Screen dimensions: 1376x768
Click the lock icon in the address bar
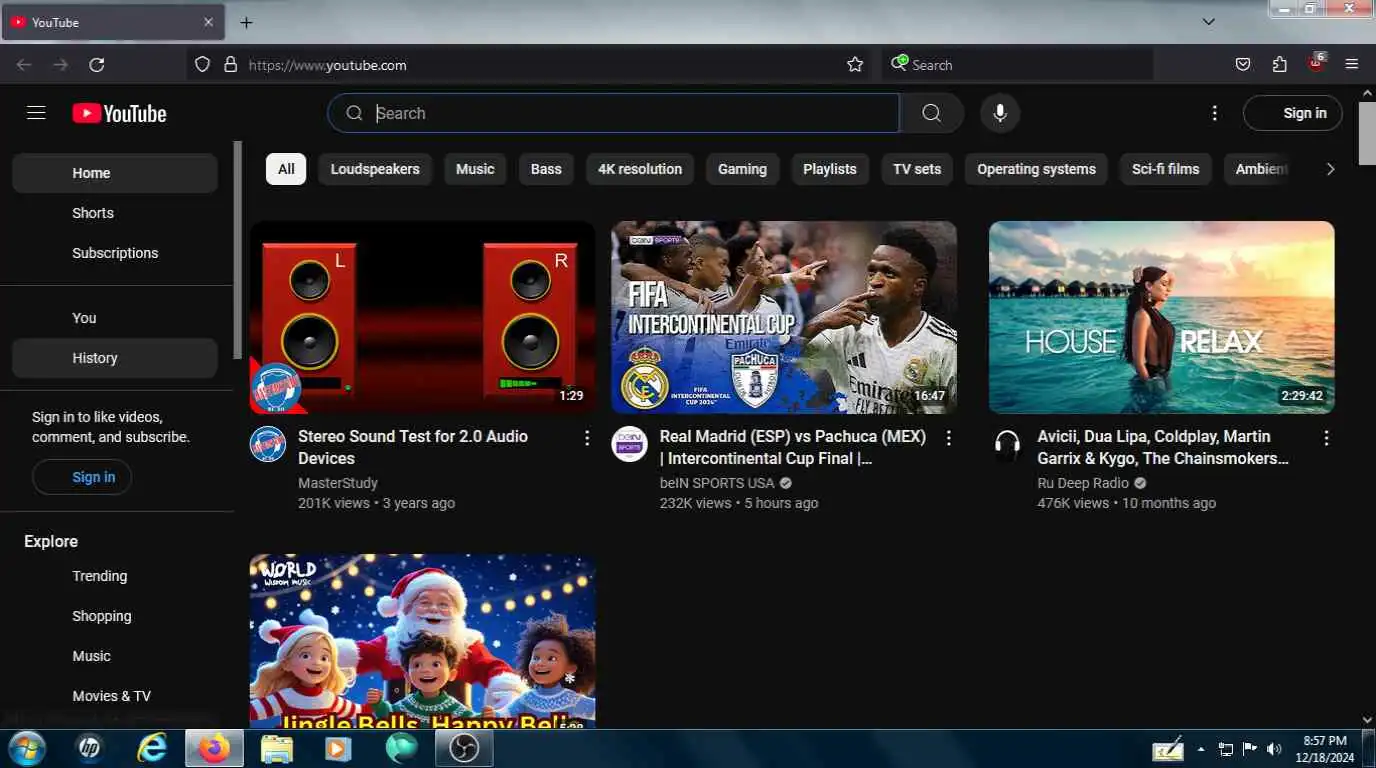230,65
